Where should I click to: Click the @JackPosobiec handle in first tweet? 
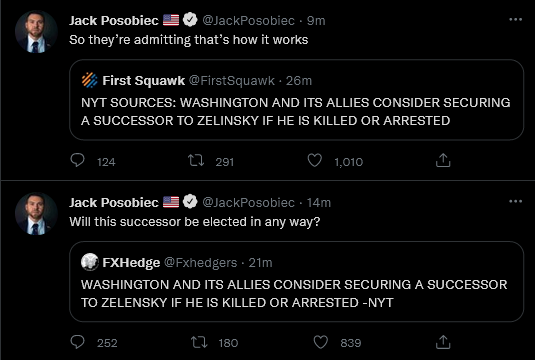(248, 20)
